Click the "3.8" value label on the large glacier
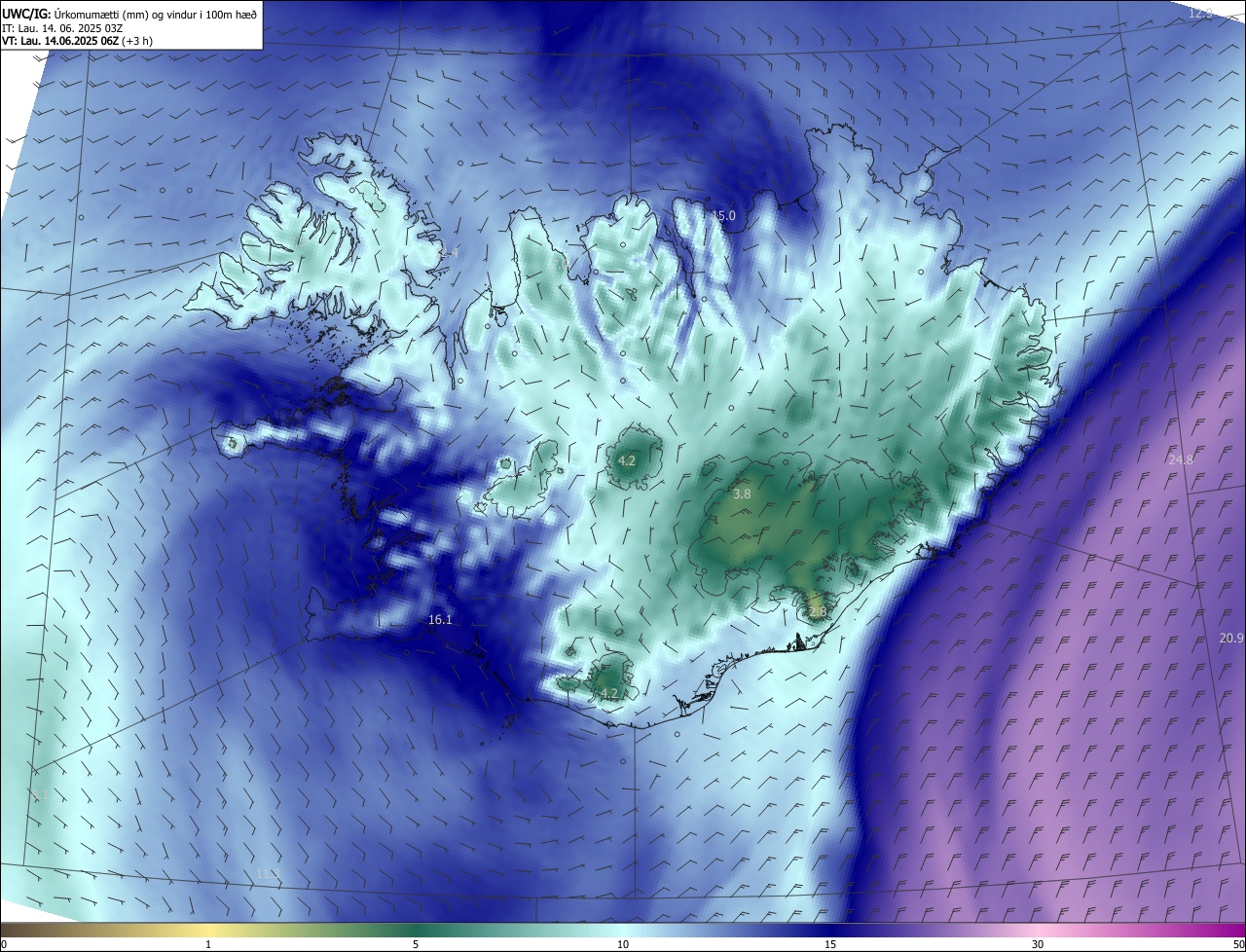Viewport: 1246px width, 952px height. 742,494
